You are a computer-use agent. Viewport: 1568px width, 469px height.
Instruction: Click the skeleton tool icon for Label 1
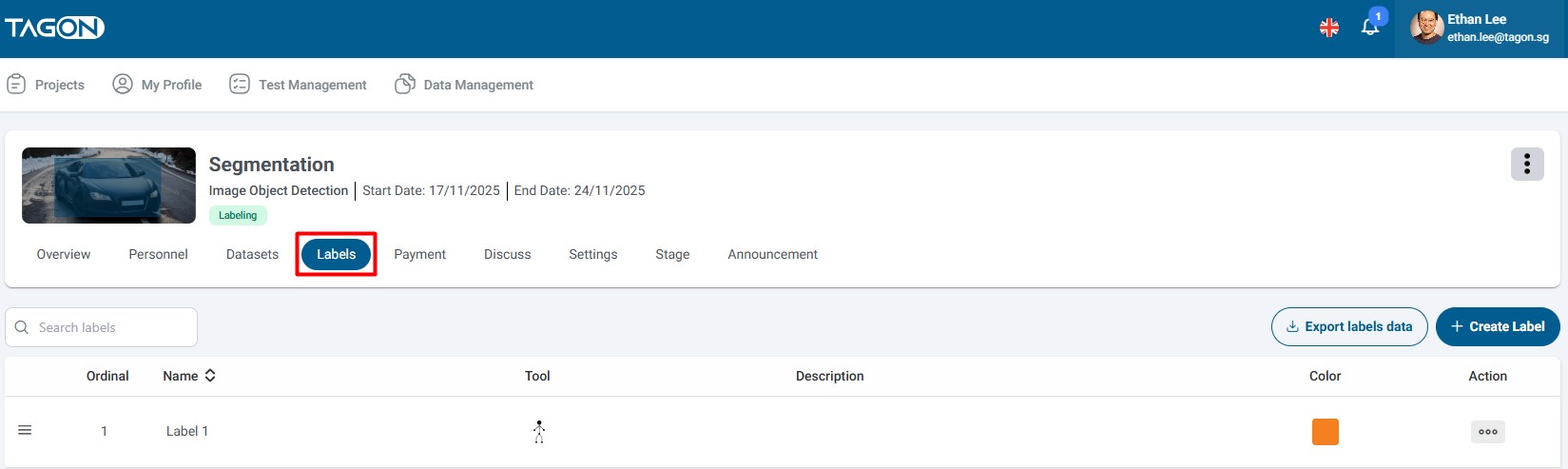[x=539, y=432]
